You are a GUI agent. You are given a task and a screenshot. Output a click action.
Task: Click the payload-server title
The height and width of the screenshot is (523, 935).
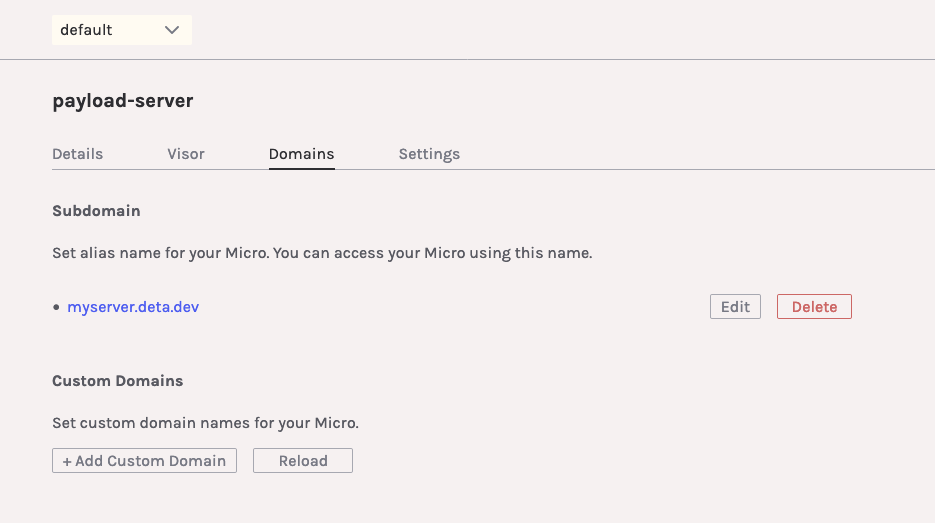(x=123, y=101)
